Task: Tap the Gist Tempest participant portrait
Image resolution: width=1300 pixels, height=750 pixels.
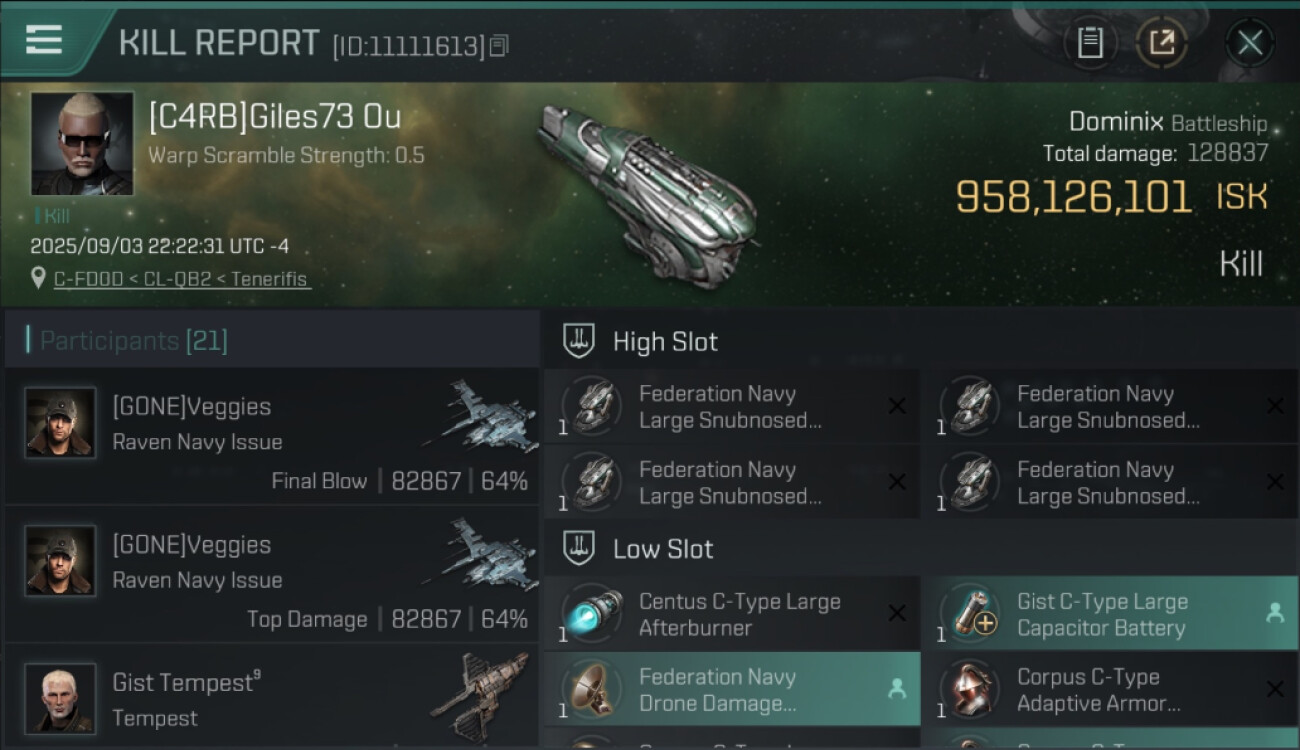Action: pos(60,697)
